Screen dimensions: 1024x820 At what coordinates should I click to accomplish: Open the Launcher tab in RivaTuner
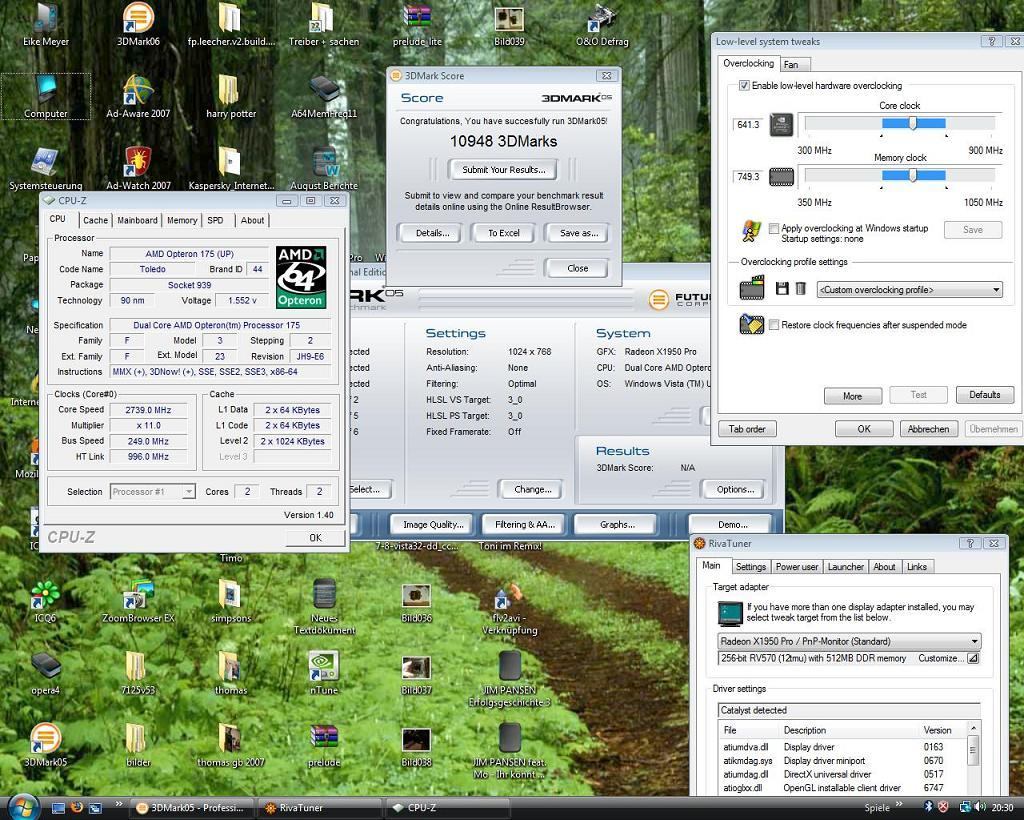point(846,567)
